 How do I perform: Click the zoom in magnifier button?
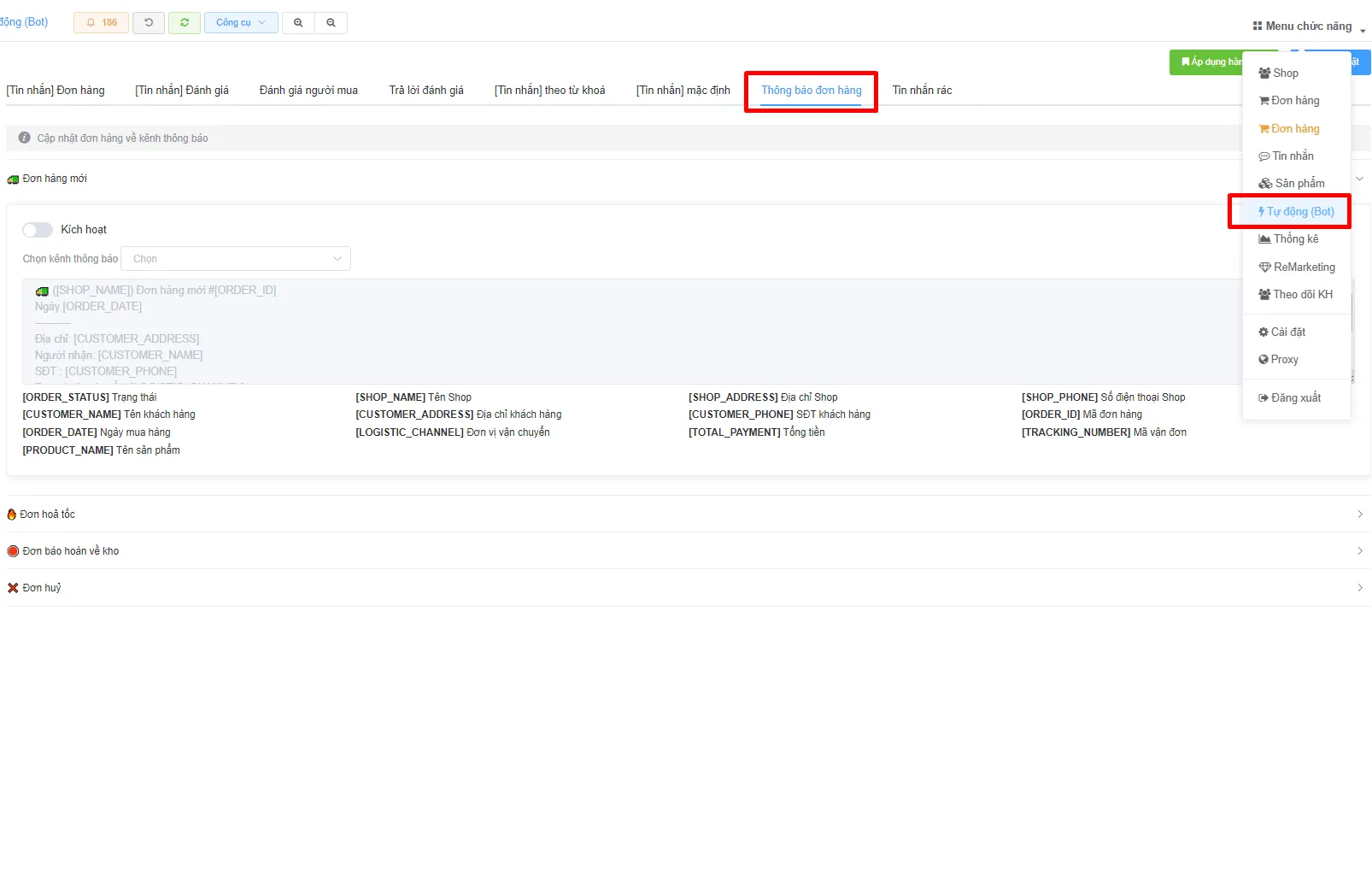click(298, 22)
